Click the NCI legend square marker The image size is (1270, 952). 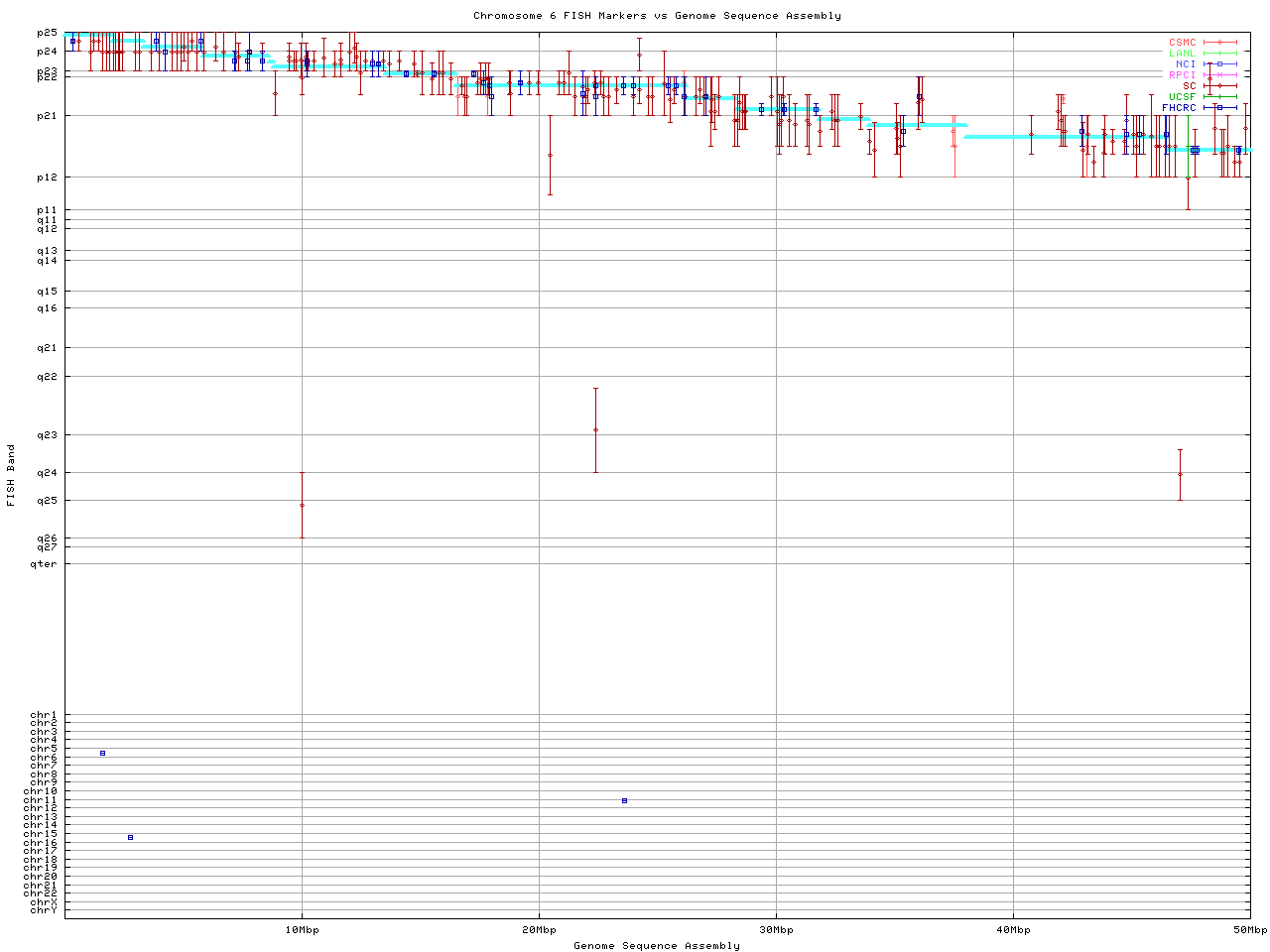coord(1219,64)
